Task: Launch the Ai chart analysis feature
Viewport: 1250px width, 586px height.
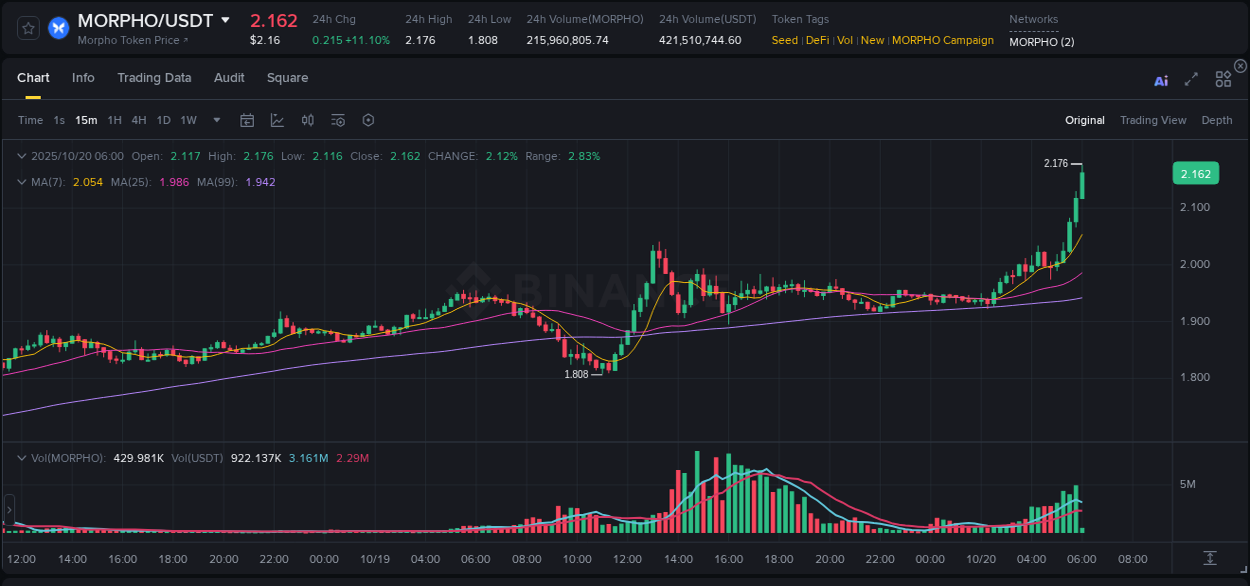Action: (x=1160, y=80)
